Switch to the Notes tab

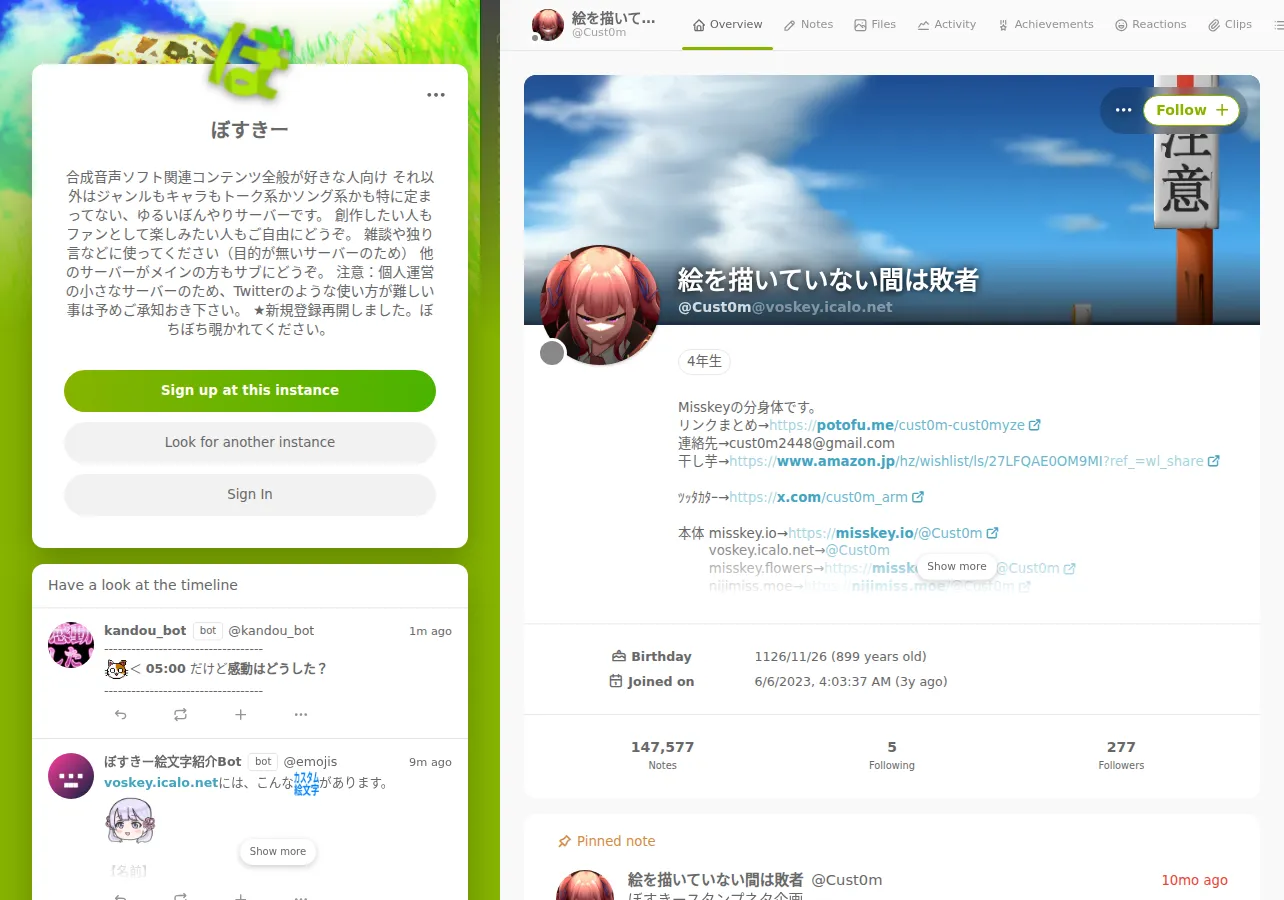point(808,25)
